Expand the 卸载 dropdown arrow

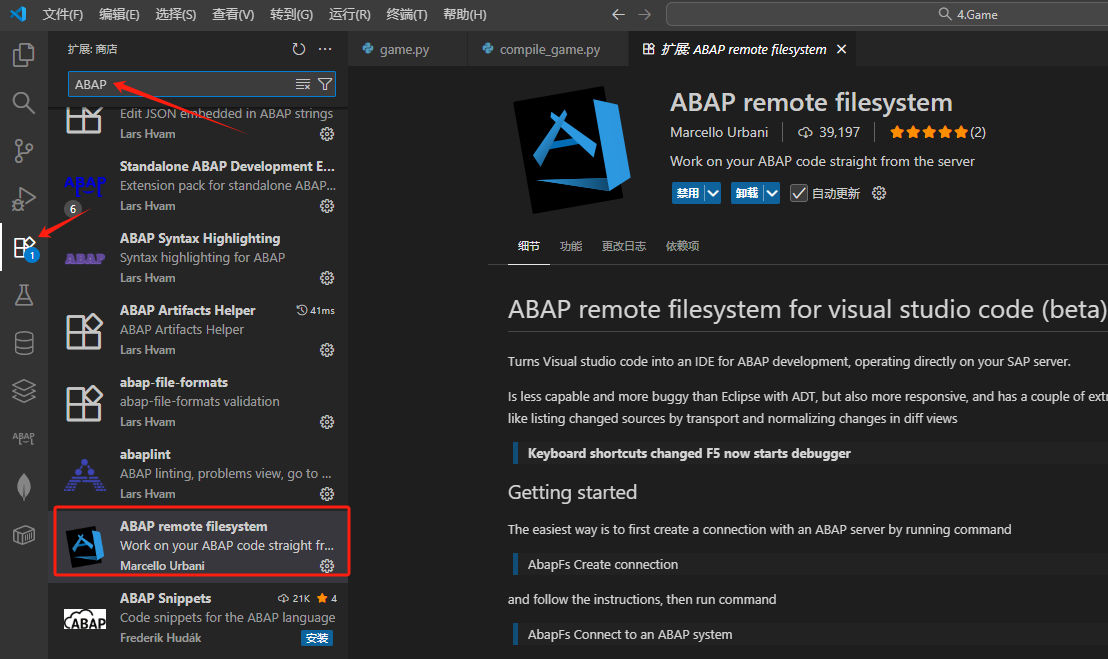coord(772,193)
